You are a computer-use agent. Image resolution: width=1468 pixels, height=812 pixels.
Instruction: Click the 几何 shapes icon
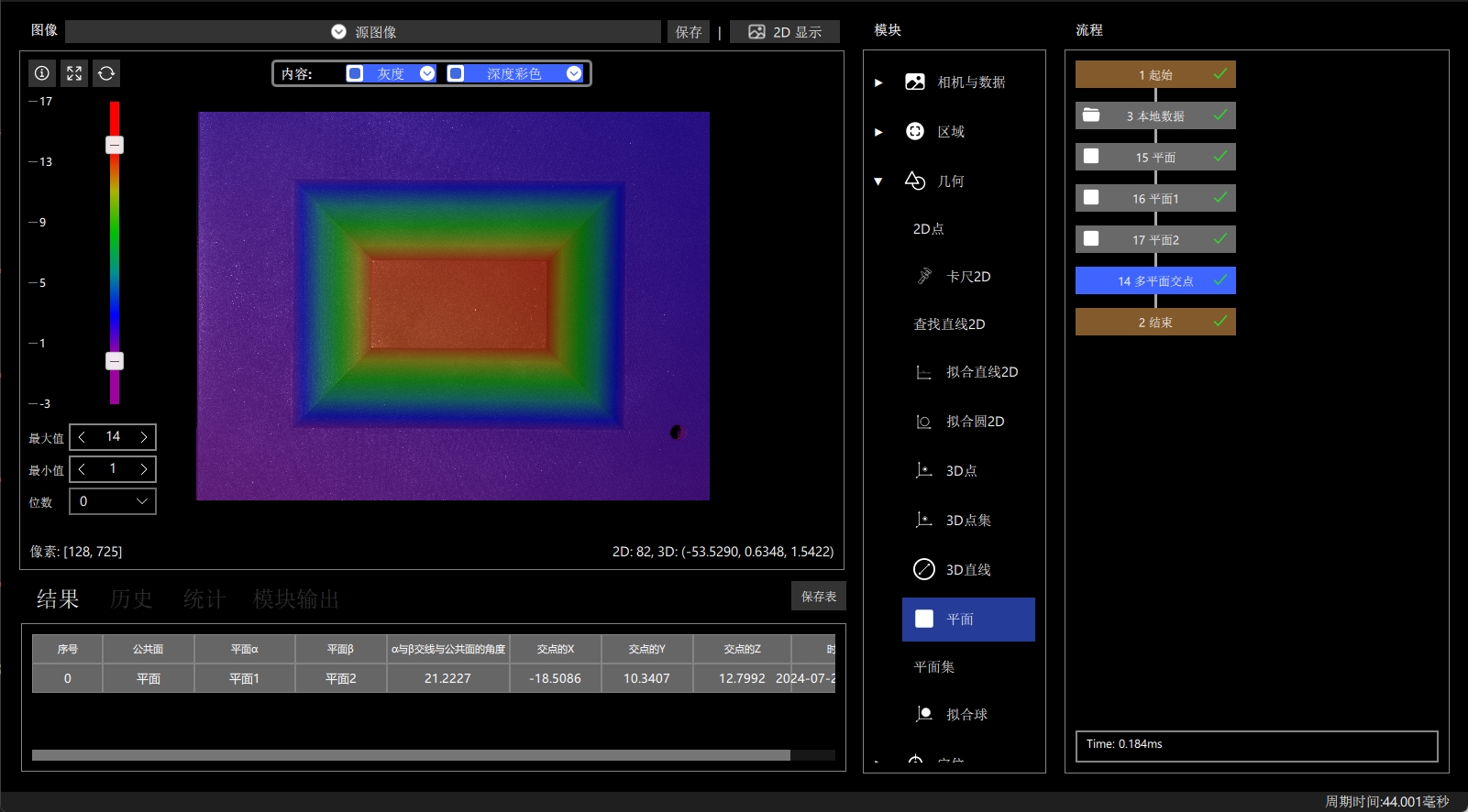[x=915, y=181]
